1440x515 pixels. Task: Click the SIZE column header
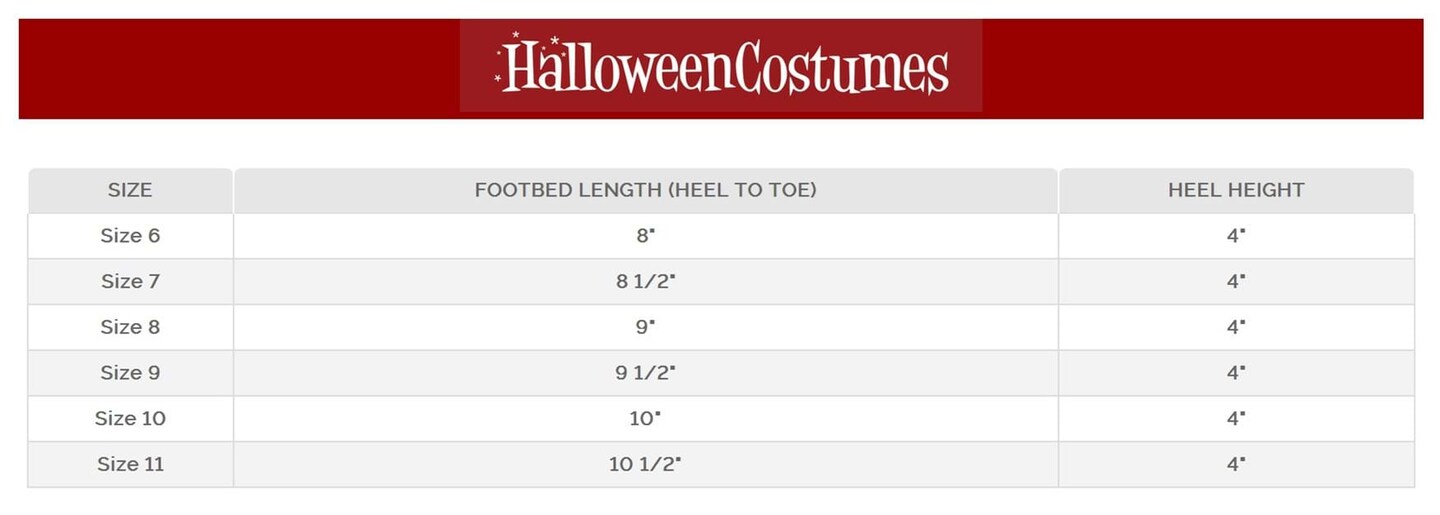(130, 190)
